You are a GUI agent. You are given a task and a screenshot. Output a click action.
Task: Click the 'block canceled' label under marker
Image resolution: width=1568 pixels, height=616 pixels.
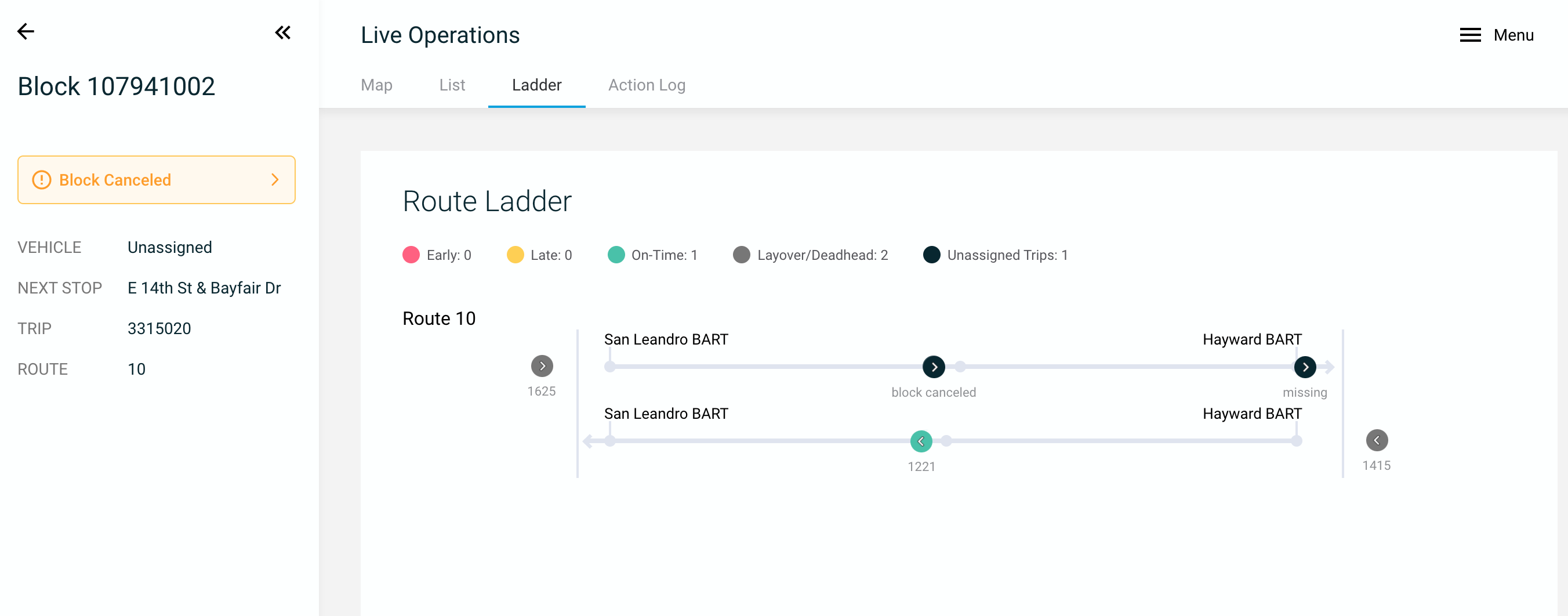pos(933,393)
